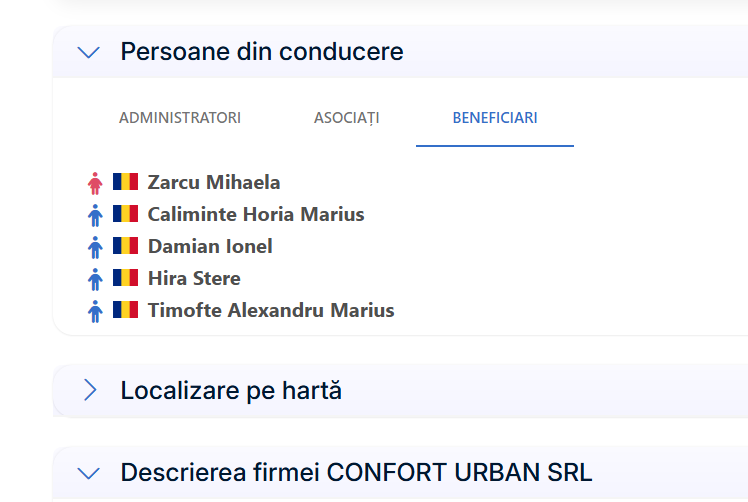748x502 pixels.
Task: Click the Romanian flag beside Damian Ionel
Action: [x=125, y=245]
